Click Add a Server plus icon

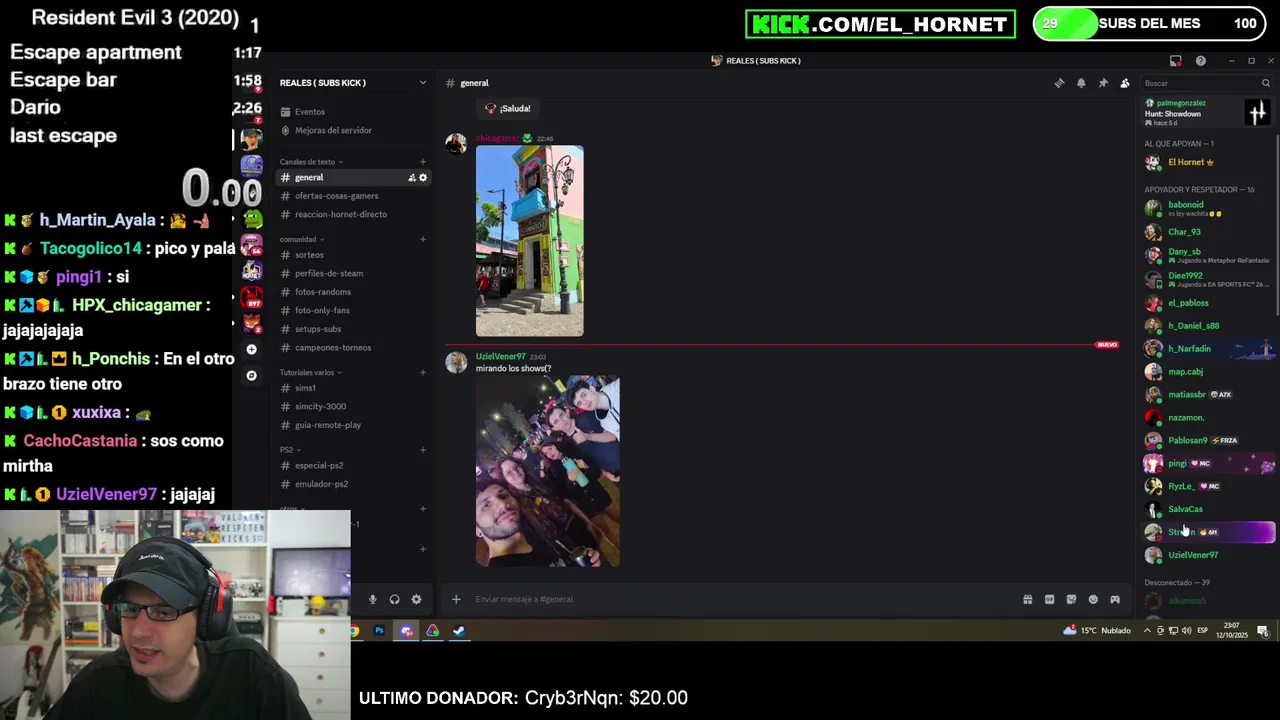pos(251,349)
